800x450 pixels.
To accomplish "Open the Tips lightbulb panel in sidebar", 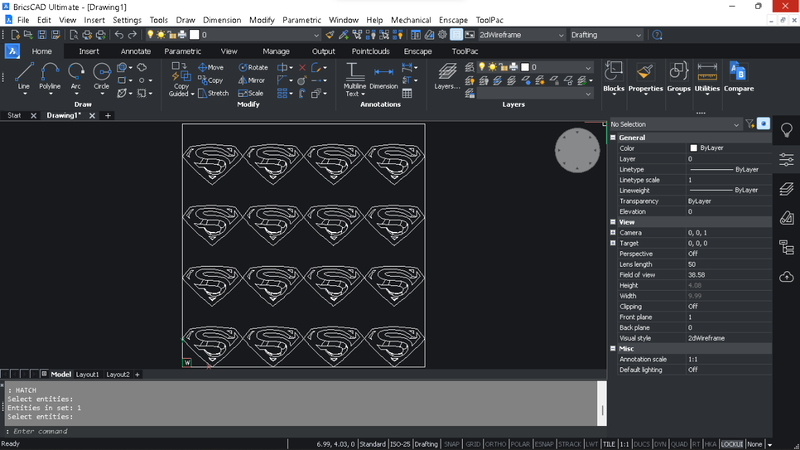I will 787,130.
